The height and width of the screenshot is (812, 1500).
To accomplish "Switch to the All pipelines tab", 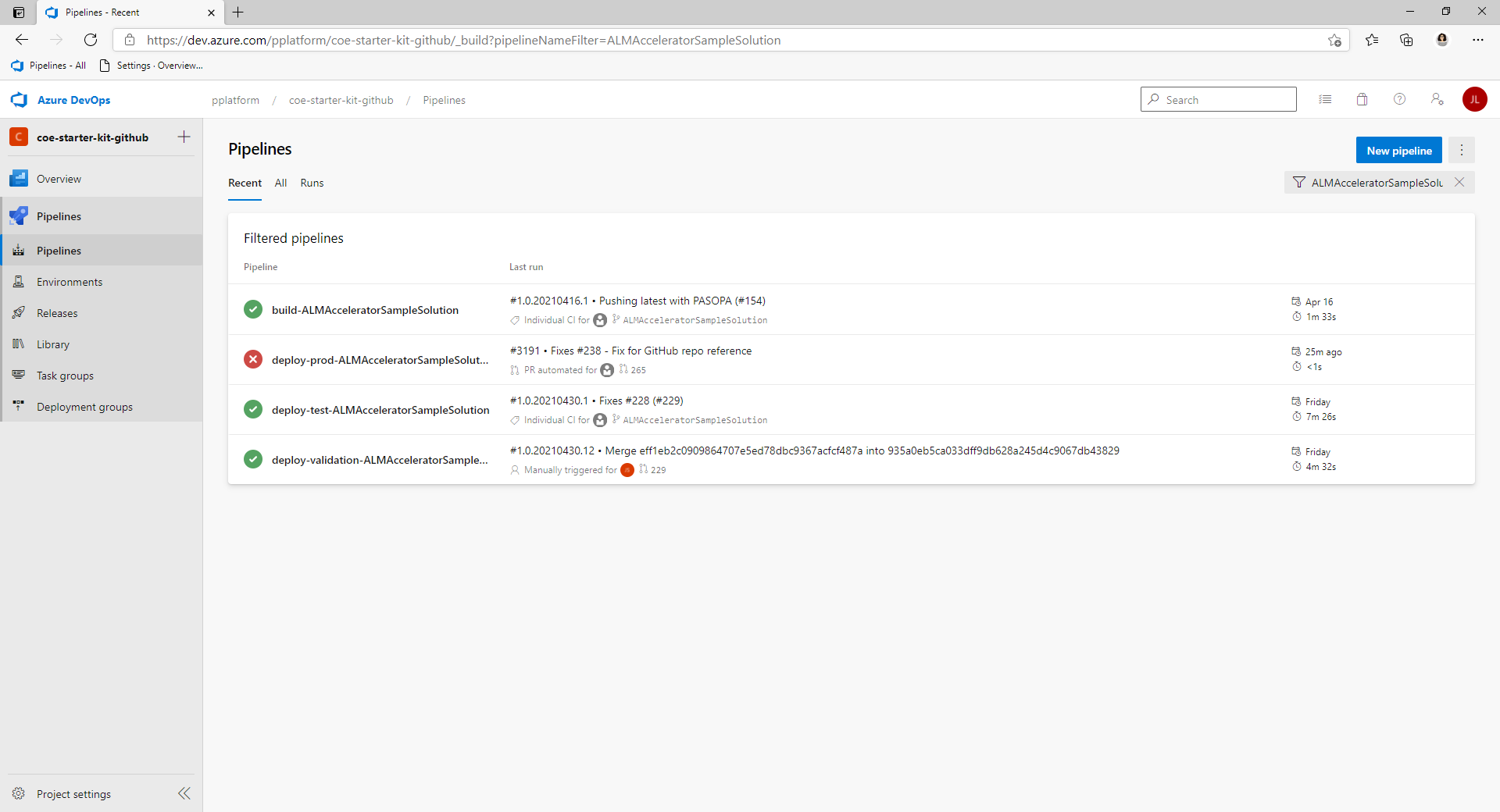I will click(280, 183).
